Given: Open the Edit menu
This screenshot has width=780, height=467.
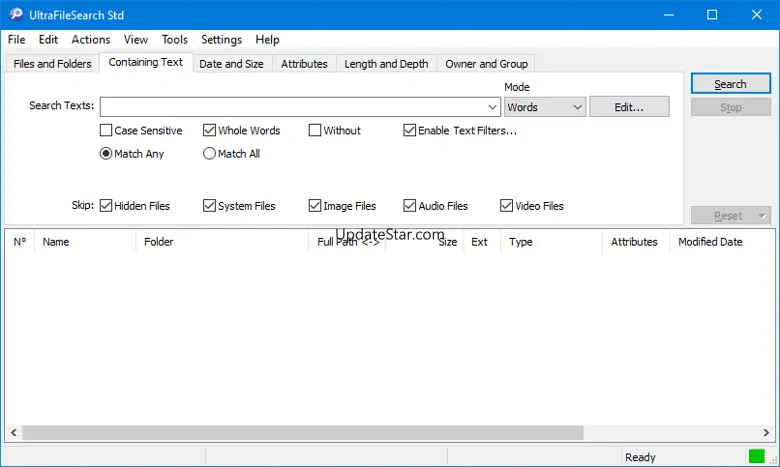Looking at the screenshot, I should (x=48, y=39).
